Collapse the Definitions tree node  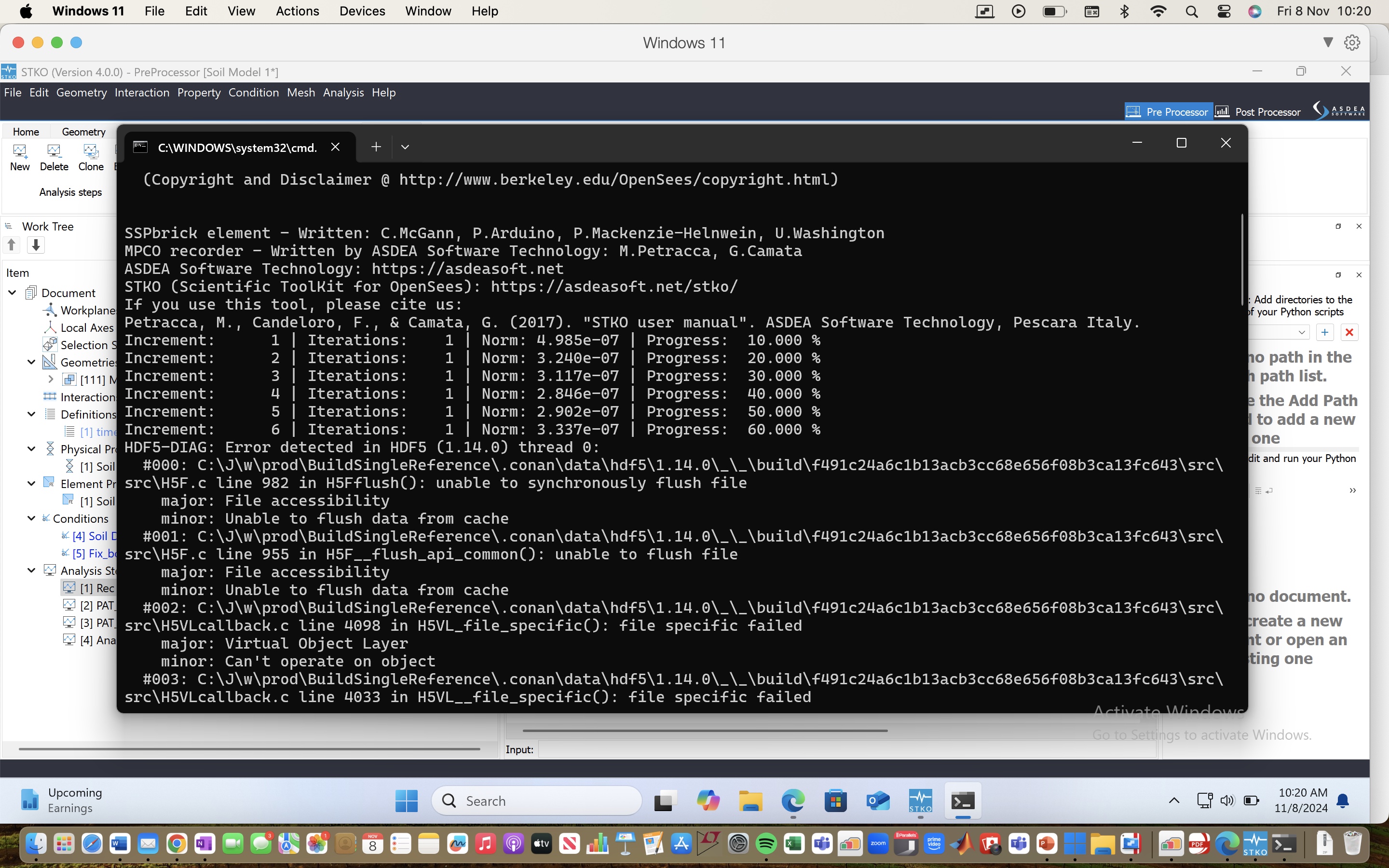tap(31, 415)
